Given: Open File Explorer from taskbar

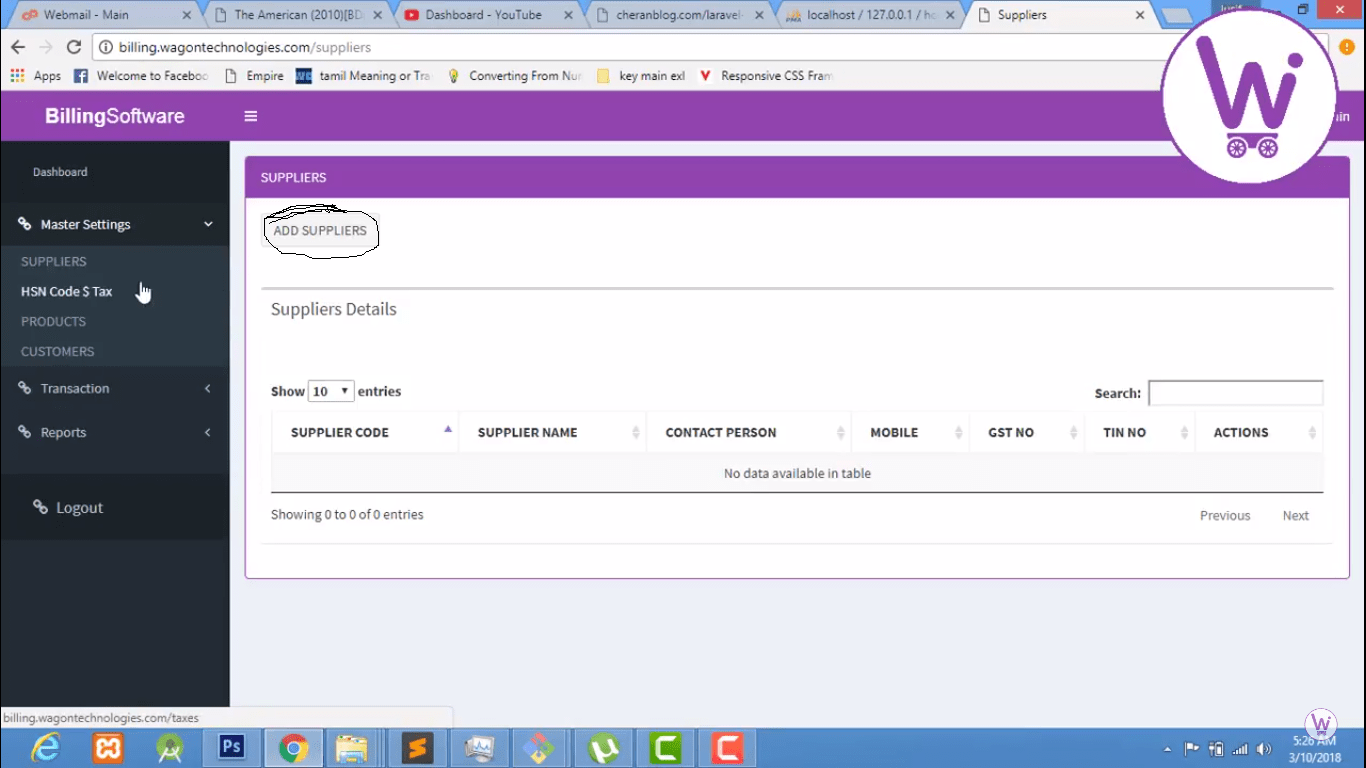Looking at the screenshot, I should 351,748.
